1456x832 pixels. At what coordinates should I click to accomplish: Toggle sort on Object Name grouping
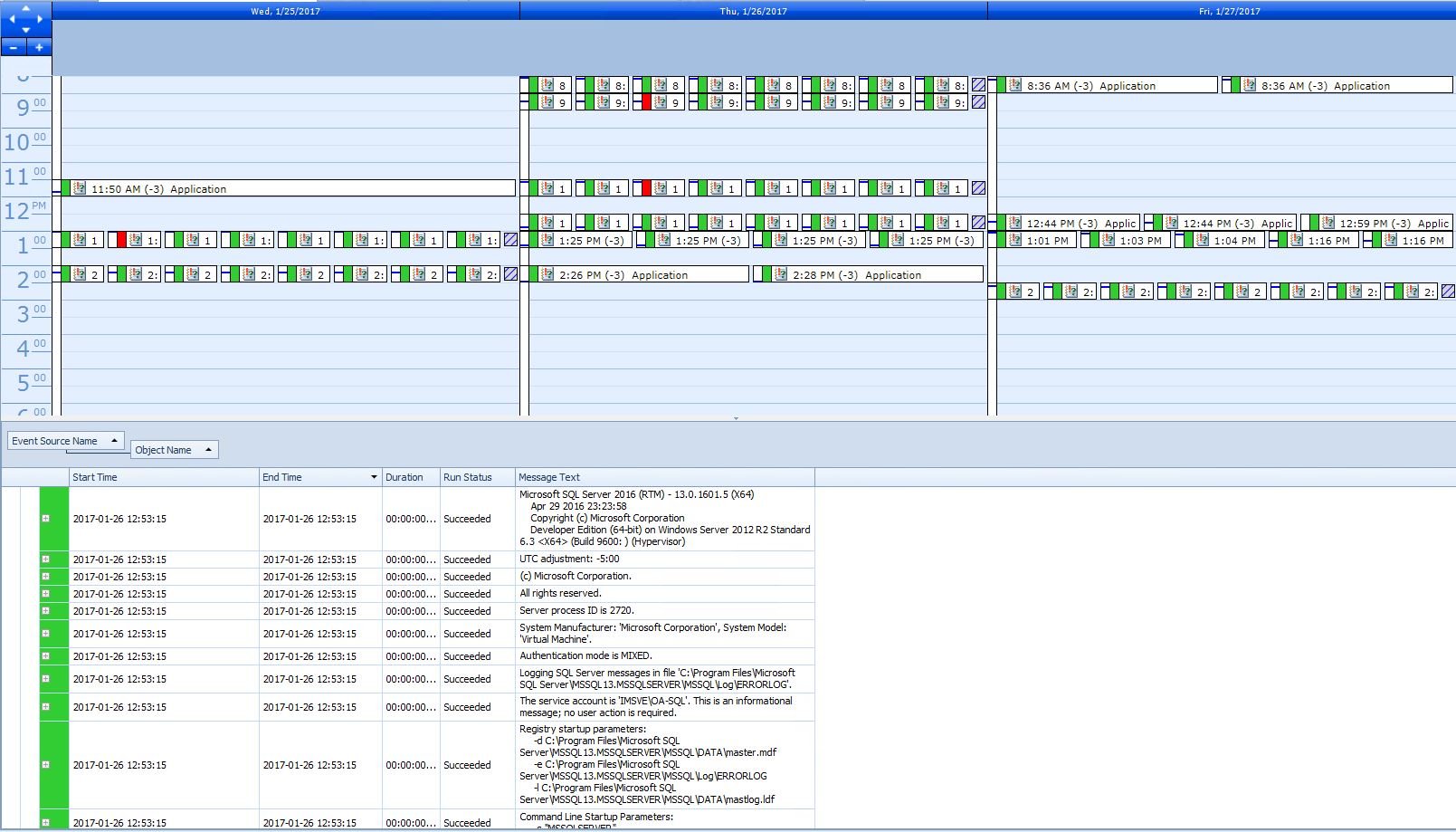175,450
